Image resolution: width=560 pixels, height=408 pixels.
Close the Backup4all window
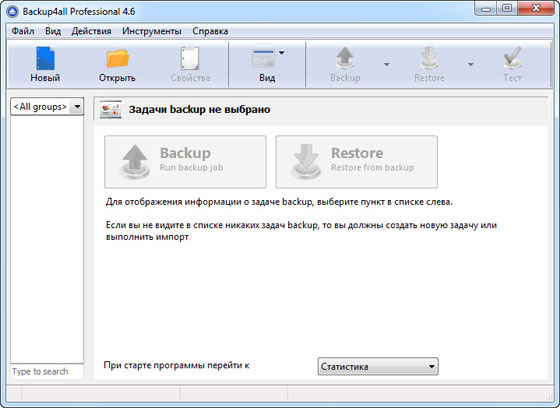536,9
